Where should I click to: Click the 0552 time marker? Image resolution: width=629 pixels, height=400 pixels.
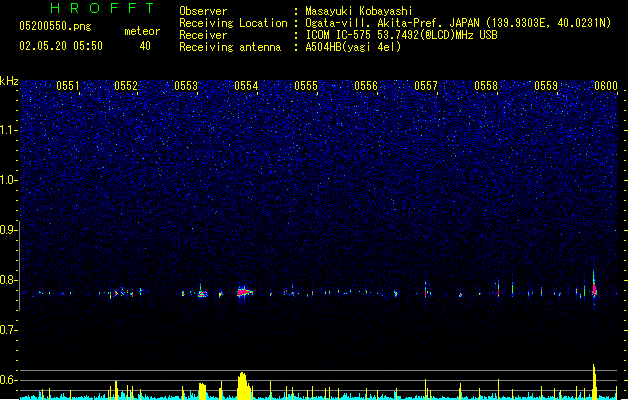pyautogui.click(x=126, y=86)
